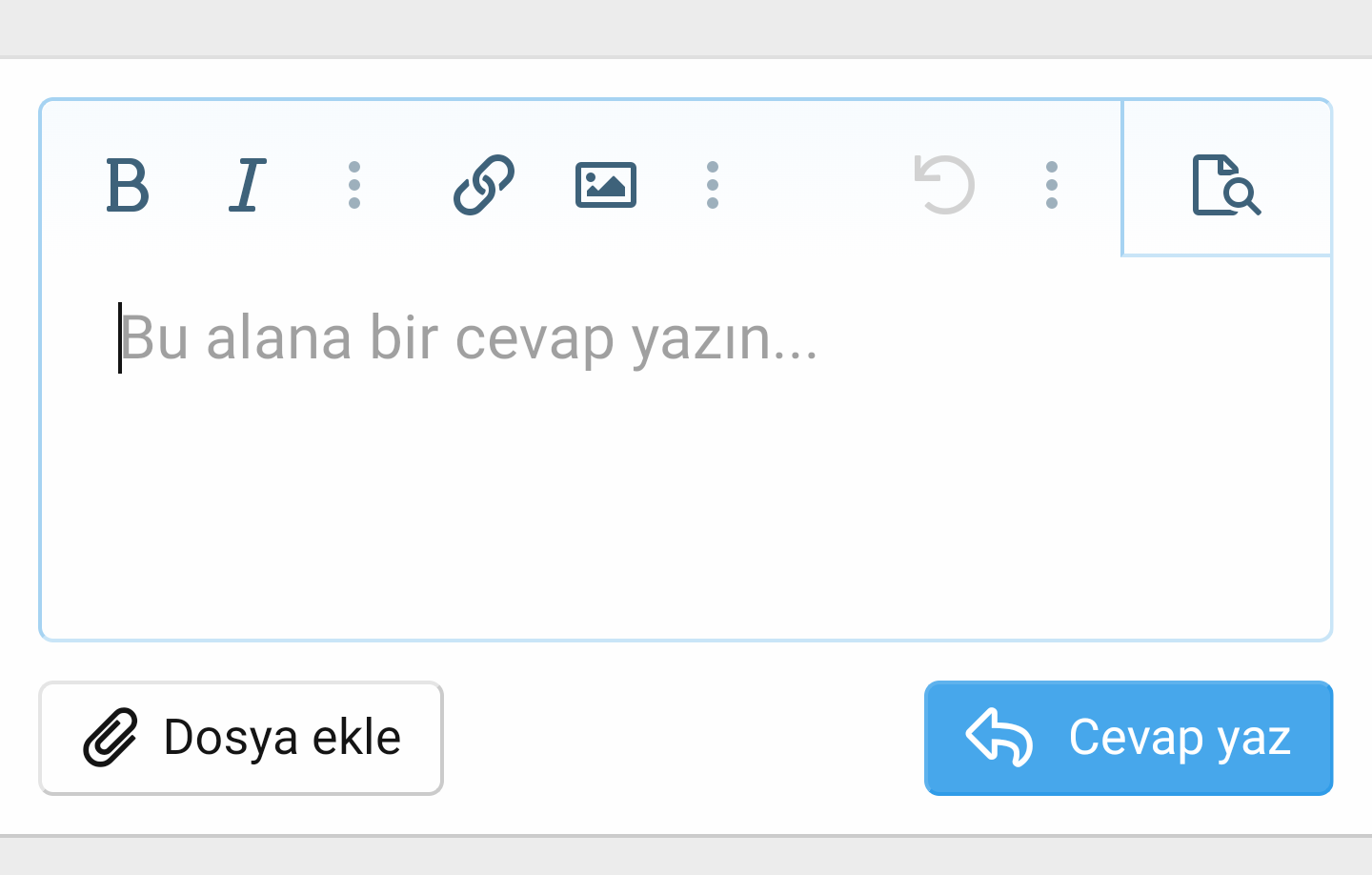Click inside the reply text area

[x=667, y=448]
